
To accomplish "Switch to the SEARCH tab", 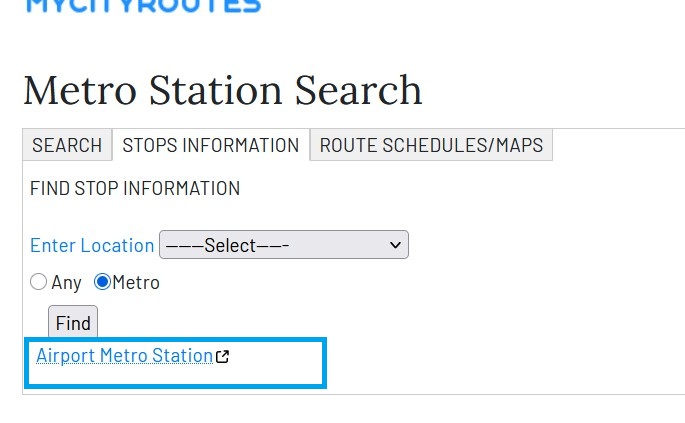I will point(67,145).
